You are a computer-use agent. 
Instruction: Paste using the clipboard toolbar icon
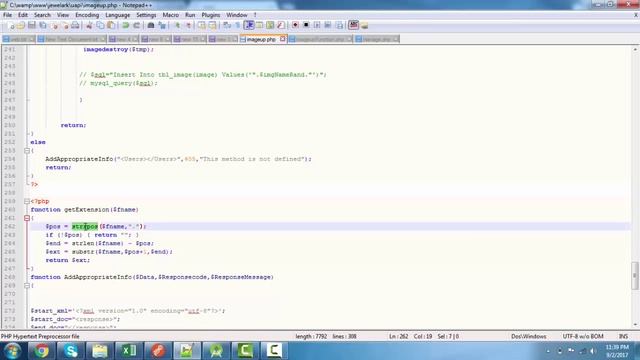pos(111,25)
